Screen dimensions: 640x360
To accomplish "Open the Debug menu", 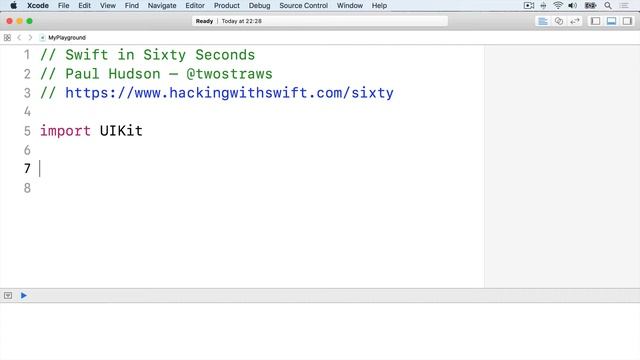I will (260, 6).
